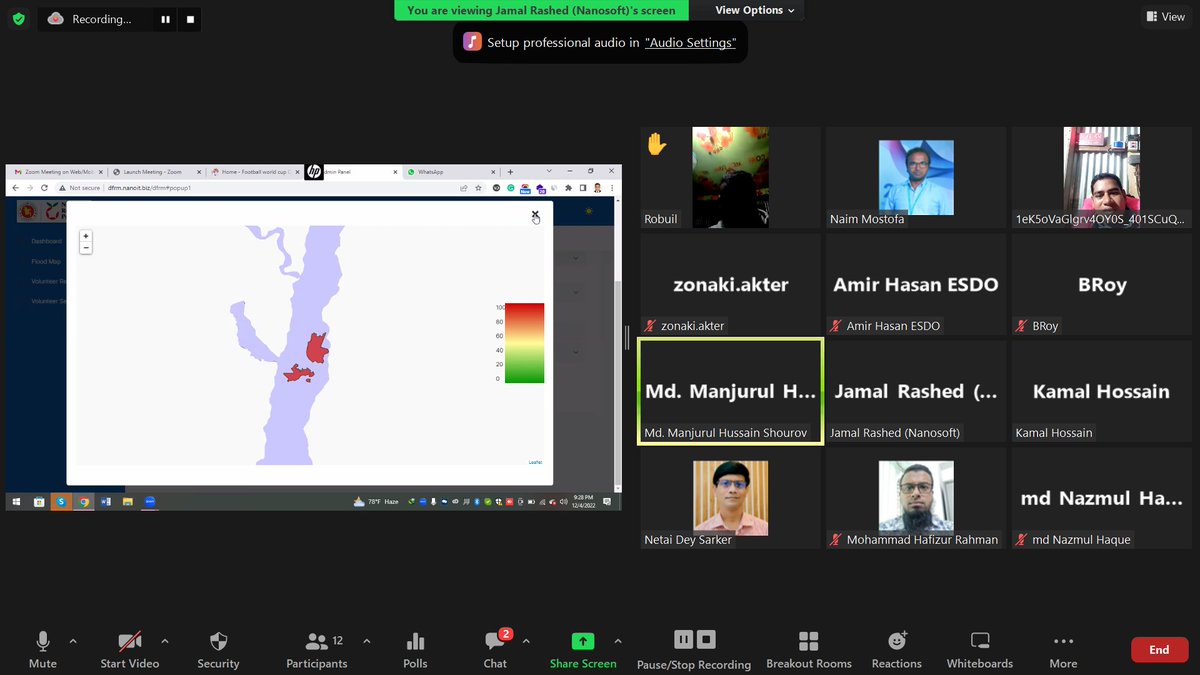
Task: Click the Leaflet attribution link
Action: (x=535, y=462)
